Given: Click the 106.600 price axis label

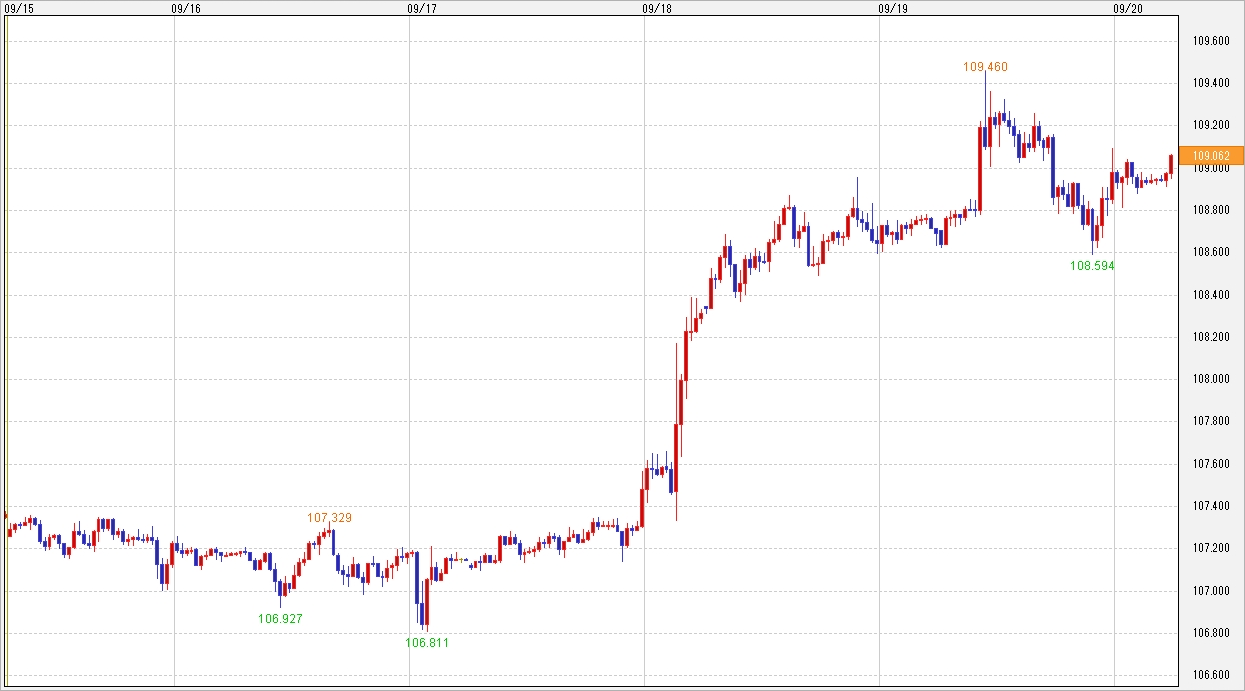Looking at the screenshot, I should 1211,675.
